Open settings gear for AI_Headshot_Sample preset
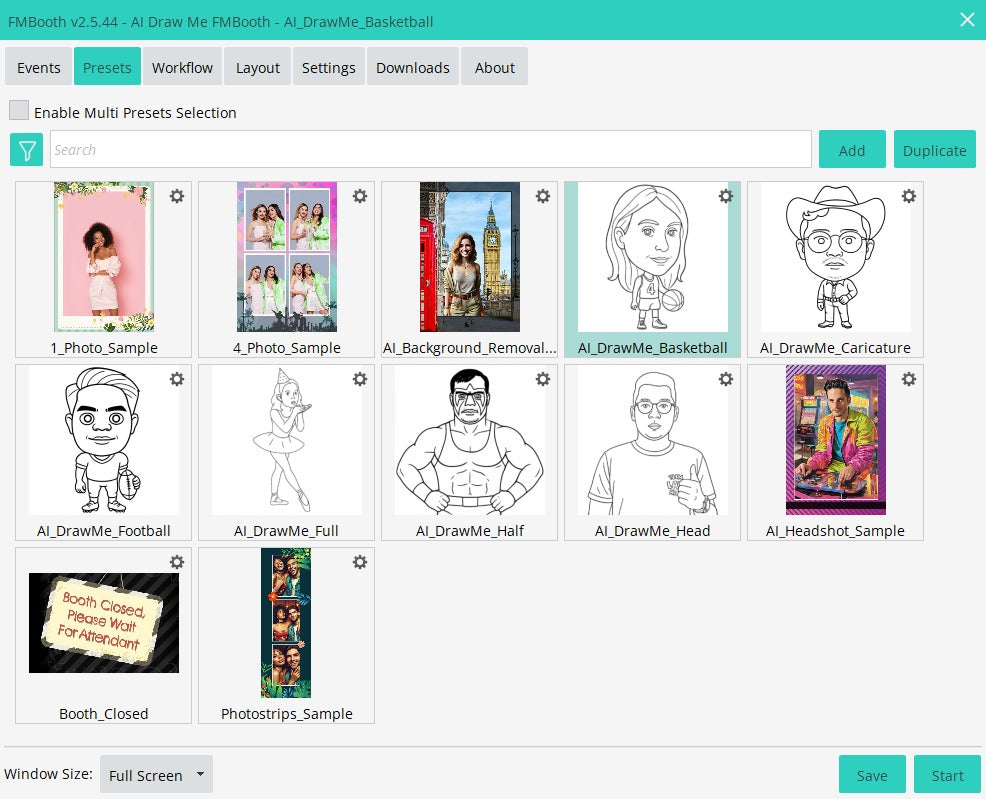986x799 pixels. pyautogui.click(x=909, y=379)
